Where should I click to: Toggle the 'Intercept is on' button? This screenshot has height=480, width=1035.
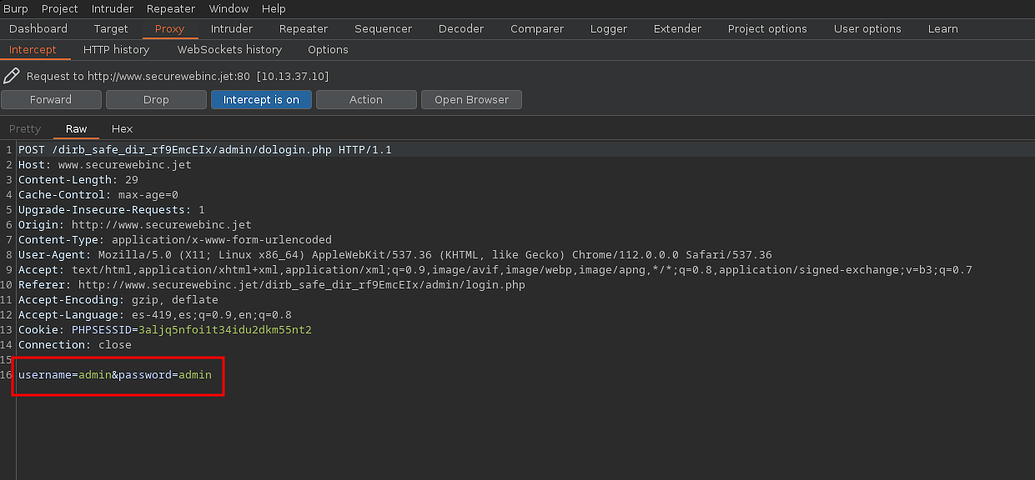(x=261, y=100)
